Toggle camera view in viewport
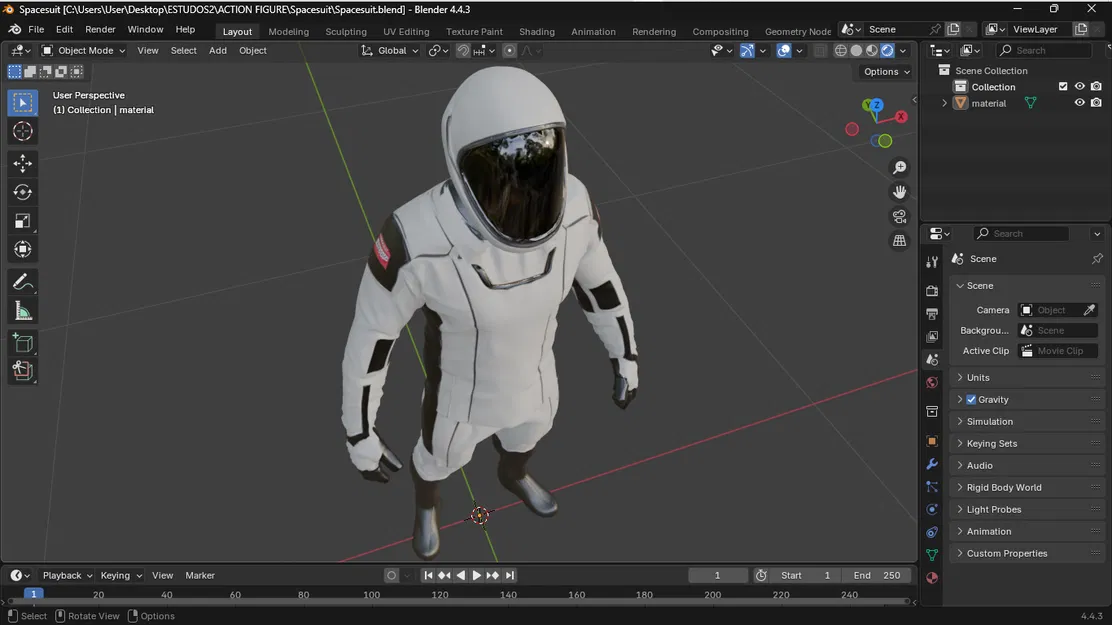Image resolution: width=1112 pixels, height=625 pixels. tap(899, 216)
